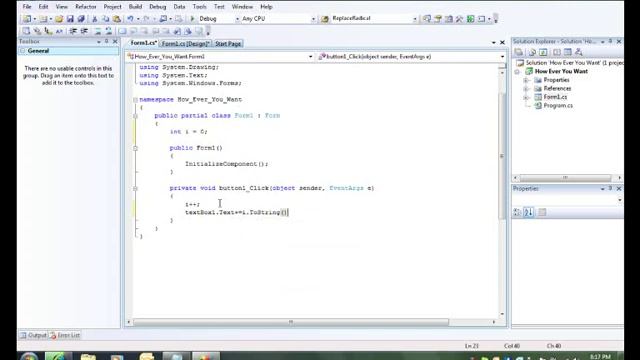Expand the References node in Solution Explorer
The width and height of the screenshot is (640, 360).
(x=527, y=89)
